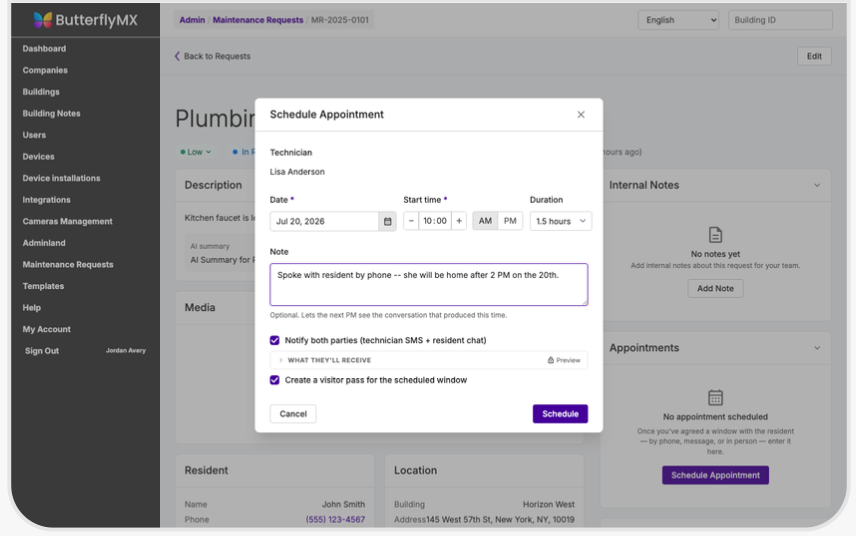This screenshot has width=856, height=536.
Task: Select AM for start time
Action: click(485, 221)
